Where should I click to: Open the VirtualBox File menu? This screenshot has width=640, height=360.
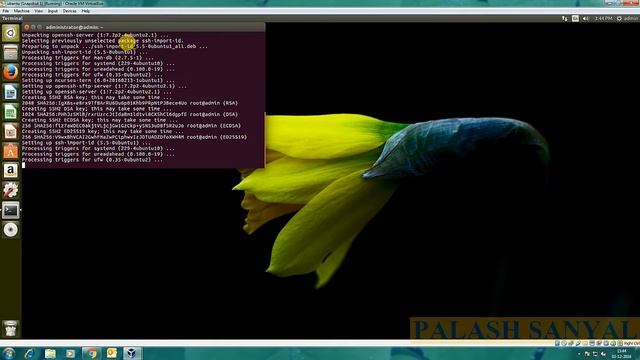[x=6, y=11]
